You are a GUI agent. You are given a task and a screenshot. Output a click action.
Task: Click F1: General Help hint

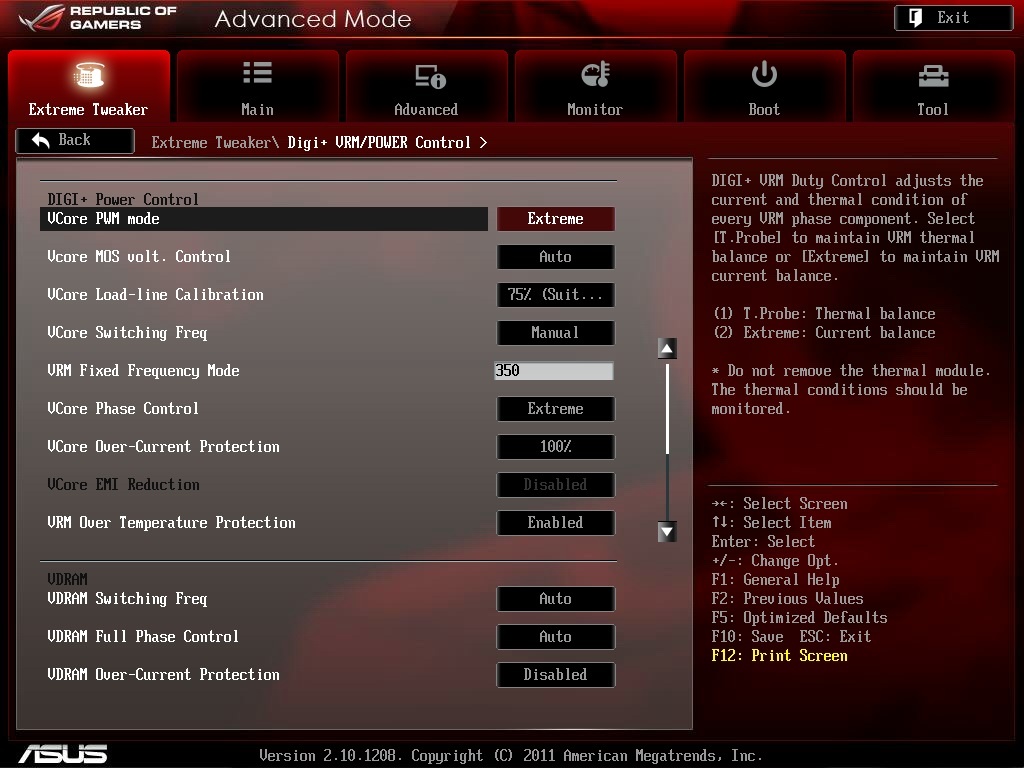tap(776, 580)
